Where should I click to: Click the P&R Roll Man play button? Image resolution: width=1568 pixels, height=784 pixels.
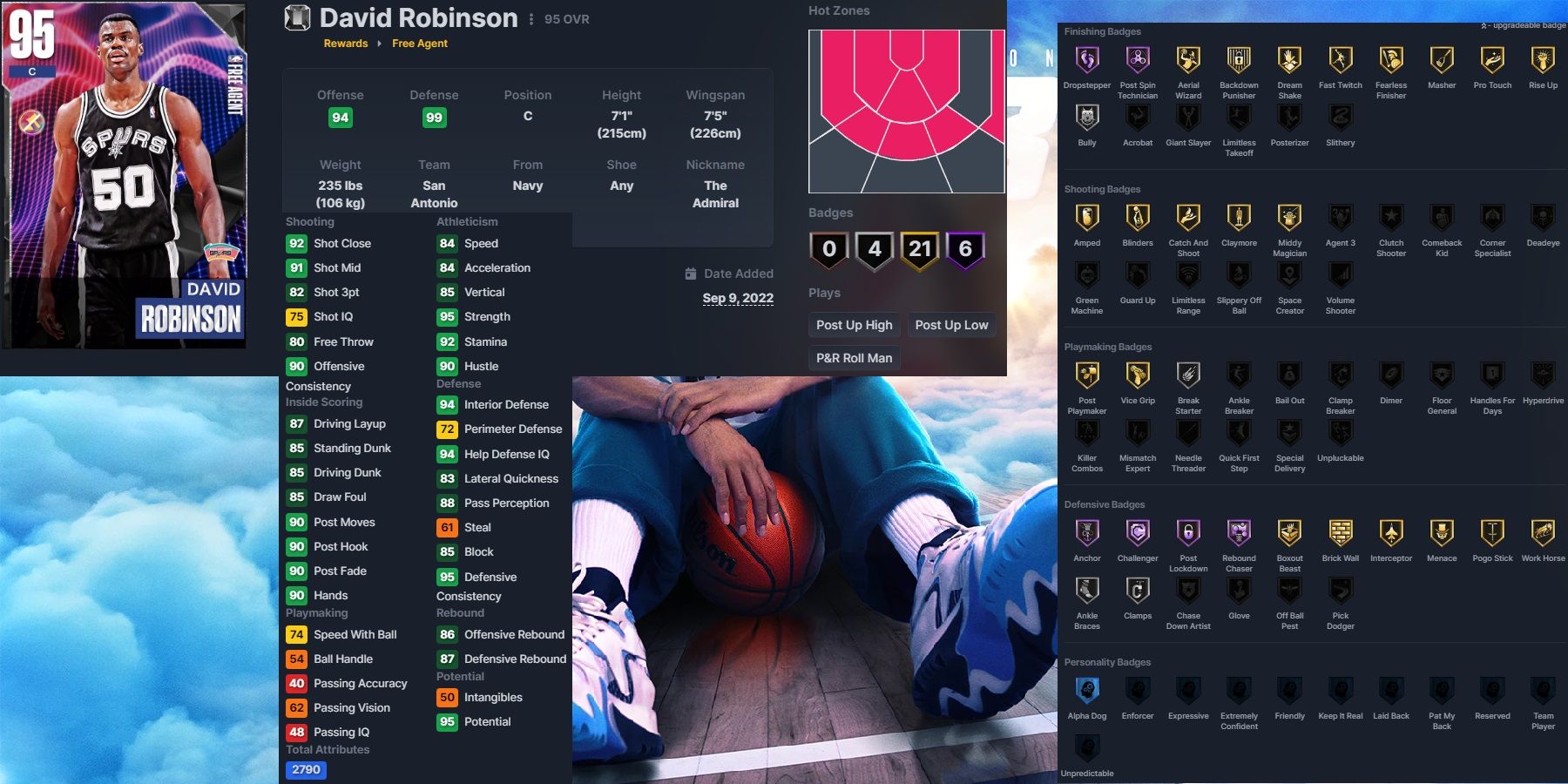[x=855, y=358]
